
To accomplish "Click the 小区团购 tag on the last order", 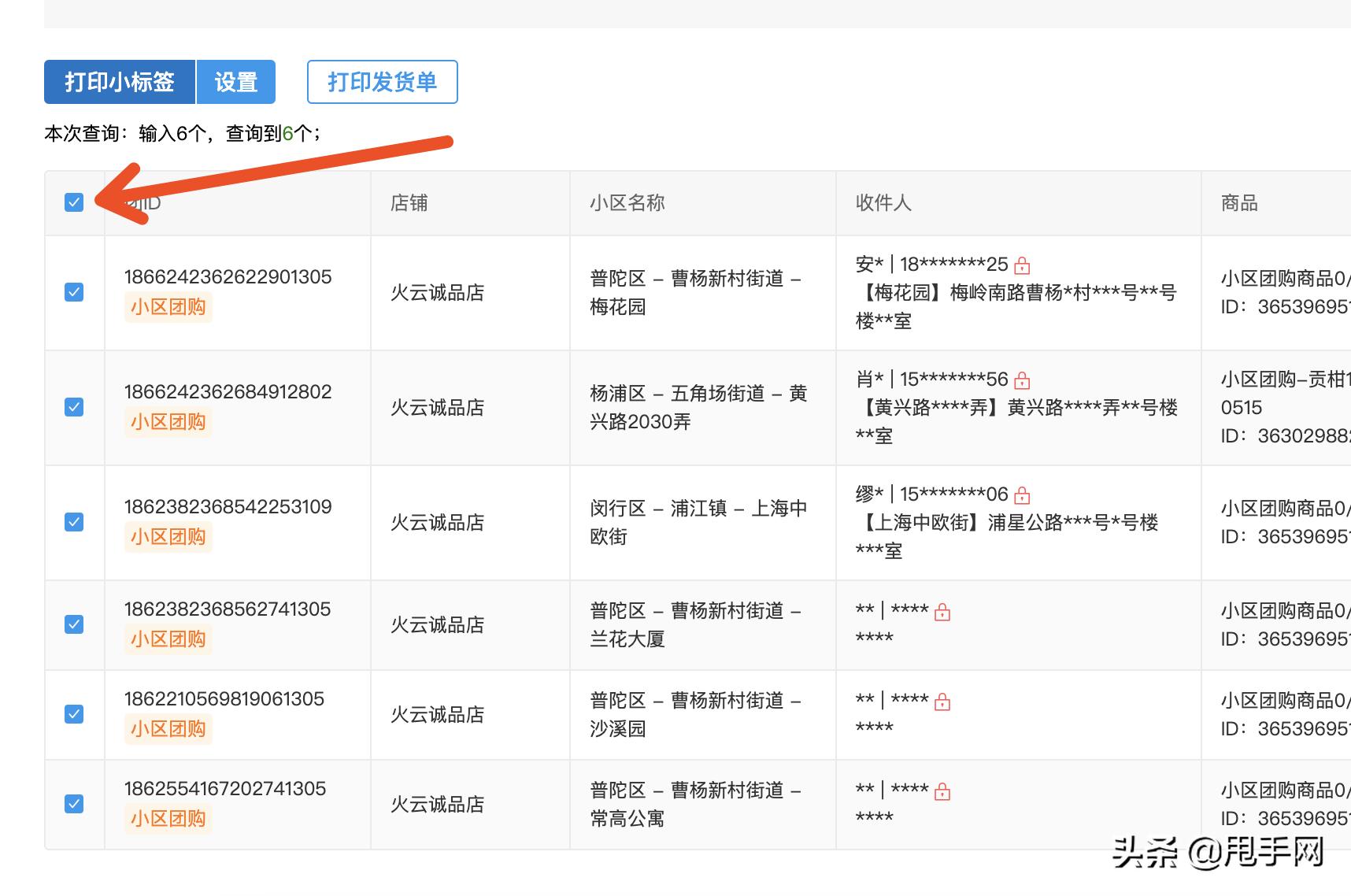I will click(168, 819).
